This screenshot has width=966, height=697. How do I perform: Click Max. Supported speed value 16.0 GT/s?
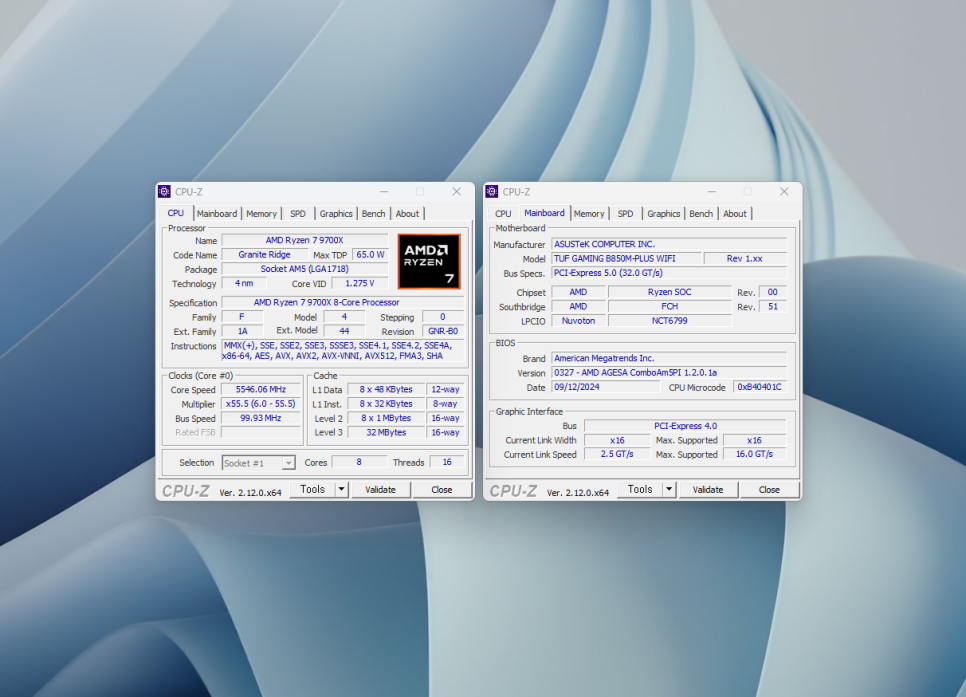[x=754, y=454]
